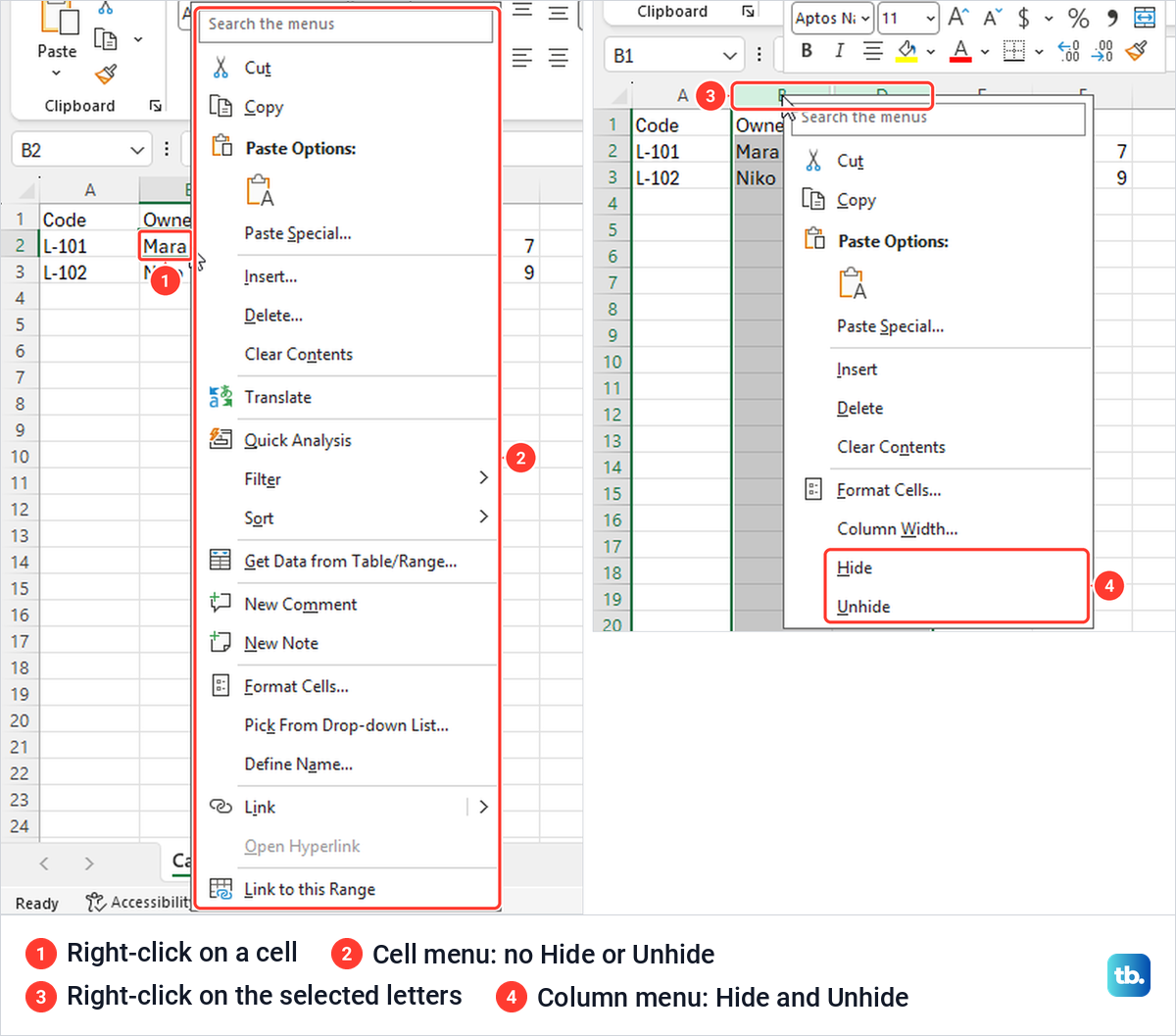Select the Niko cell in right window
The height and width of the screenshot is (1036, 1176).
click(x=758, y=178)
